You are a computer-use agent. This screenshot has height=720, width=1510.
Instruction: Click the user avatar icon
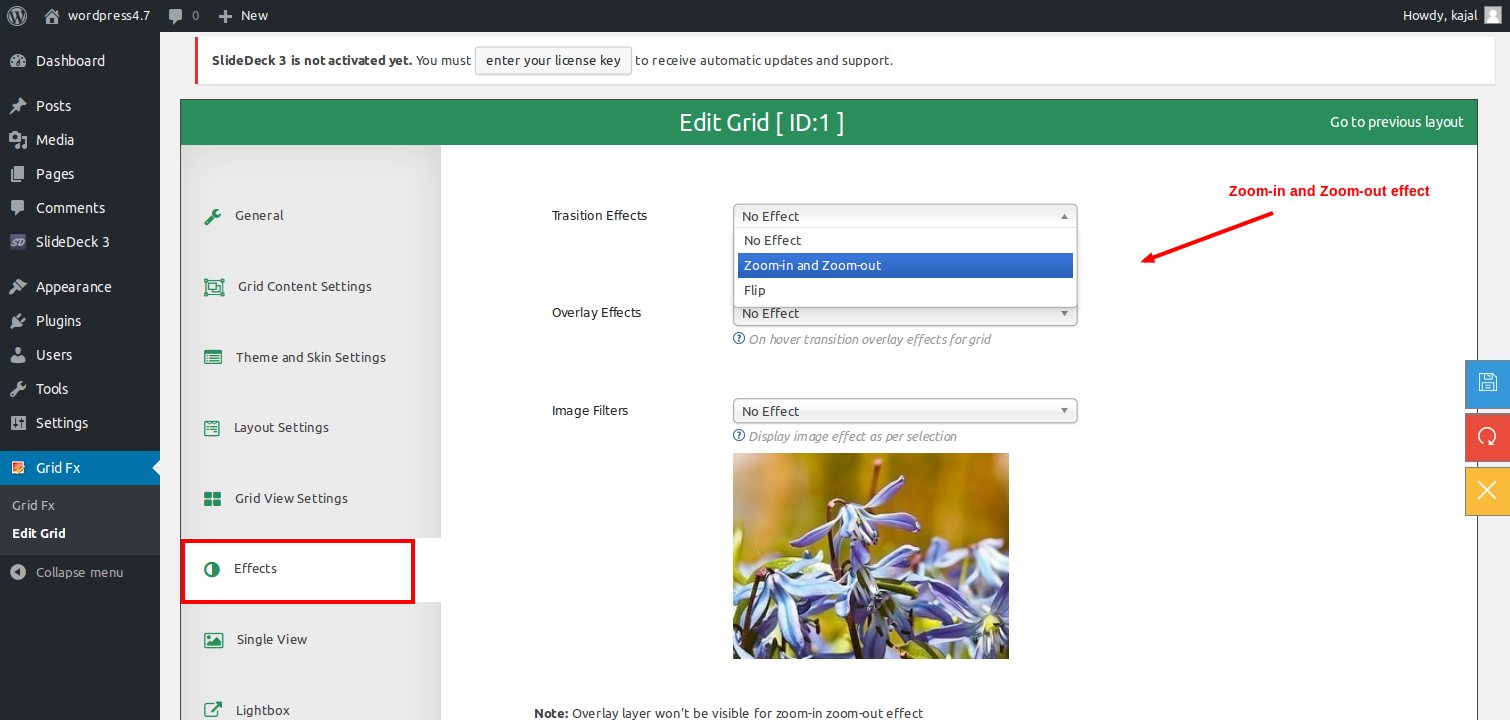(x=1493, y=15)
